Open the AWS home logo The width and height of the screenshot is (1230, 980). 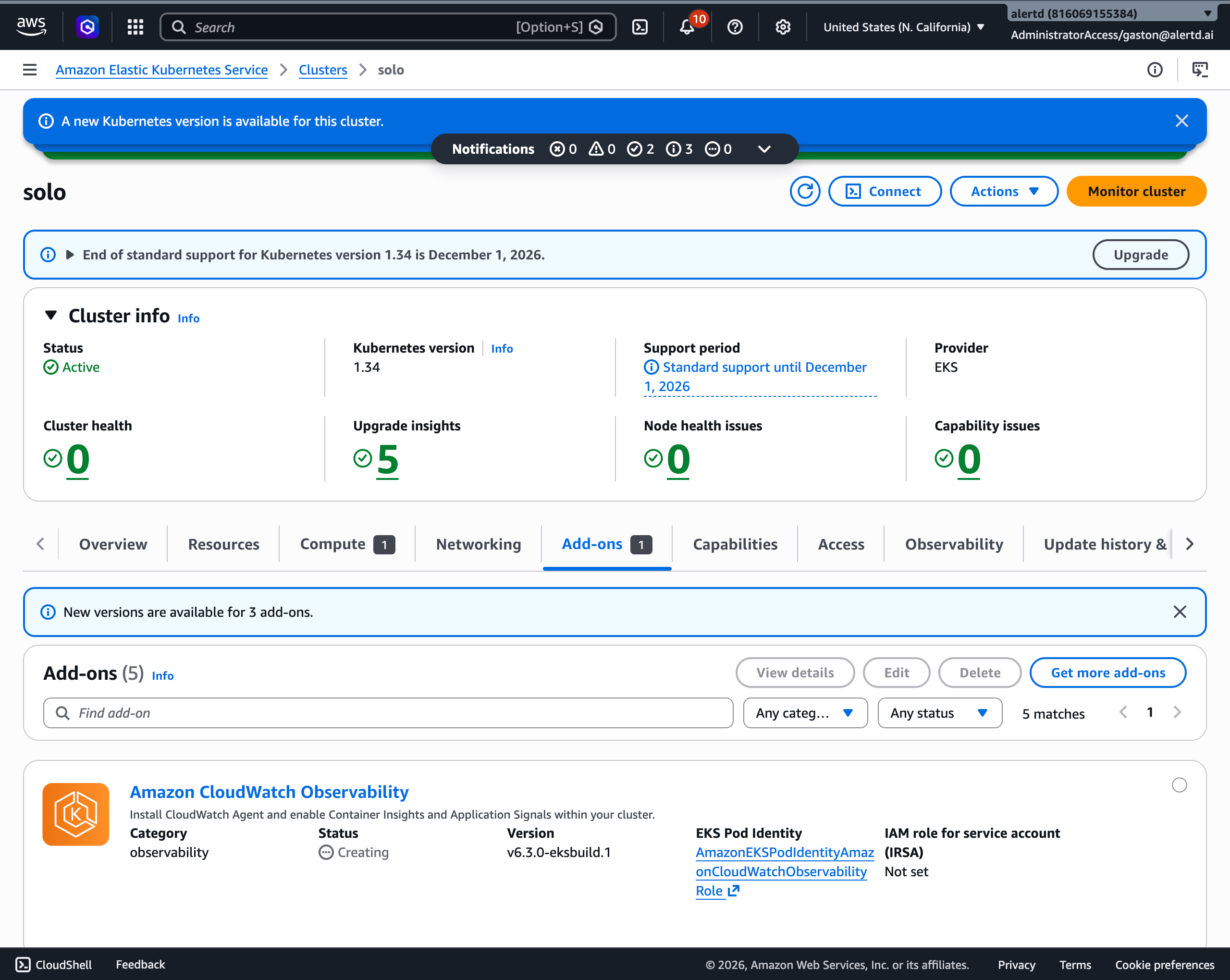[x=31, y=27]
